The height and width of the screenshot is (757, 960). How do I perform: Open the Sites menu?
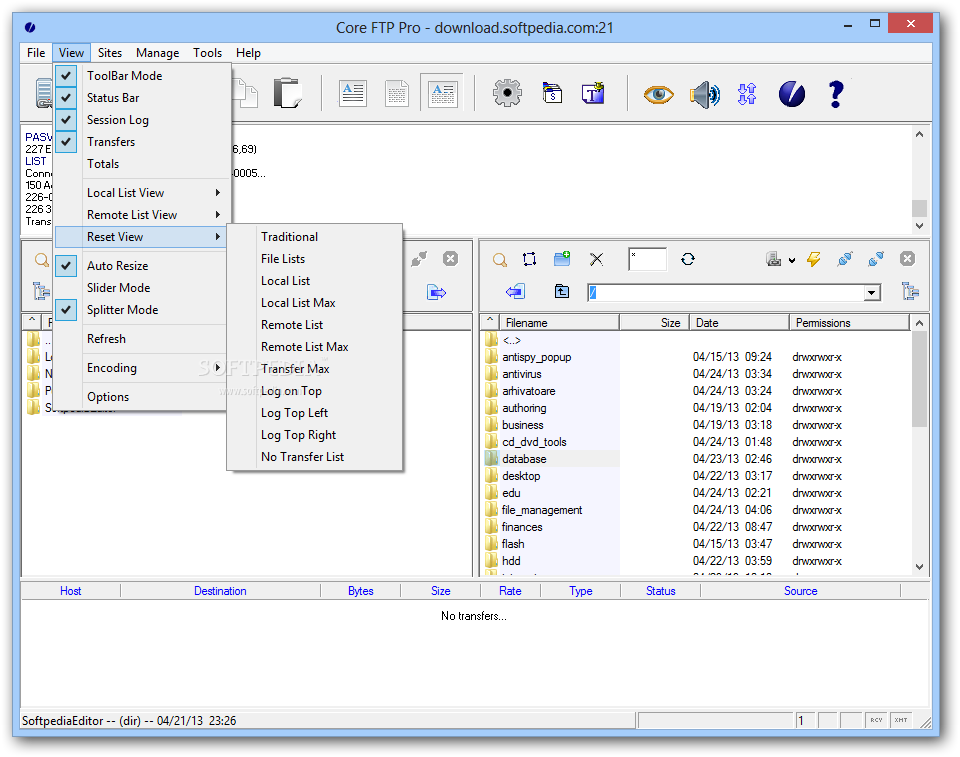[110, 53]
